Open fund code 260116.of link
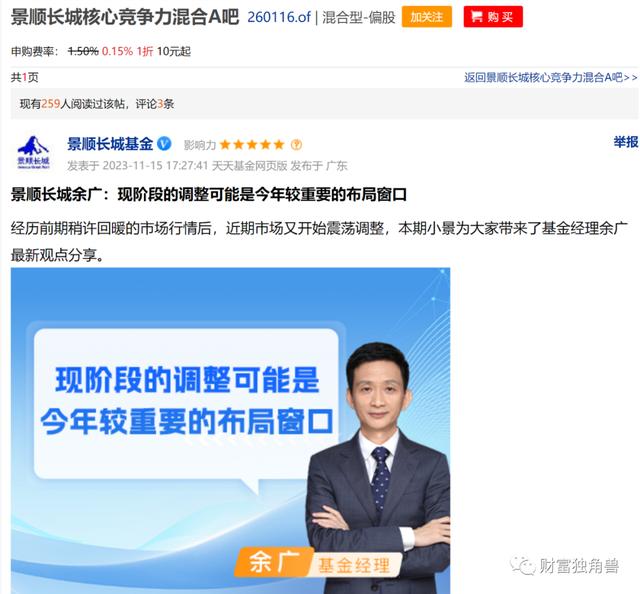Image resolution: width=640 pixels, height=594 pixels. coord(279,17)
